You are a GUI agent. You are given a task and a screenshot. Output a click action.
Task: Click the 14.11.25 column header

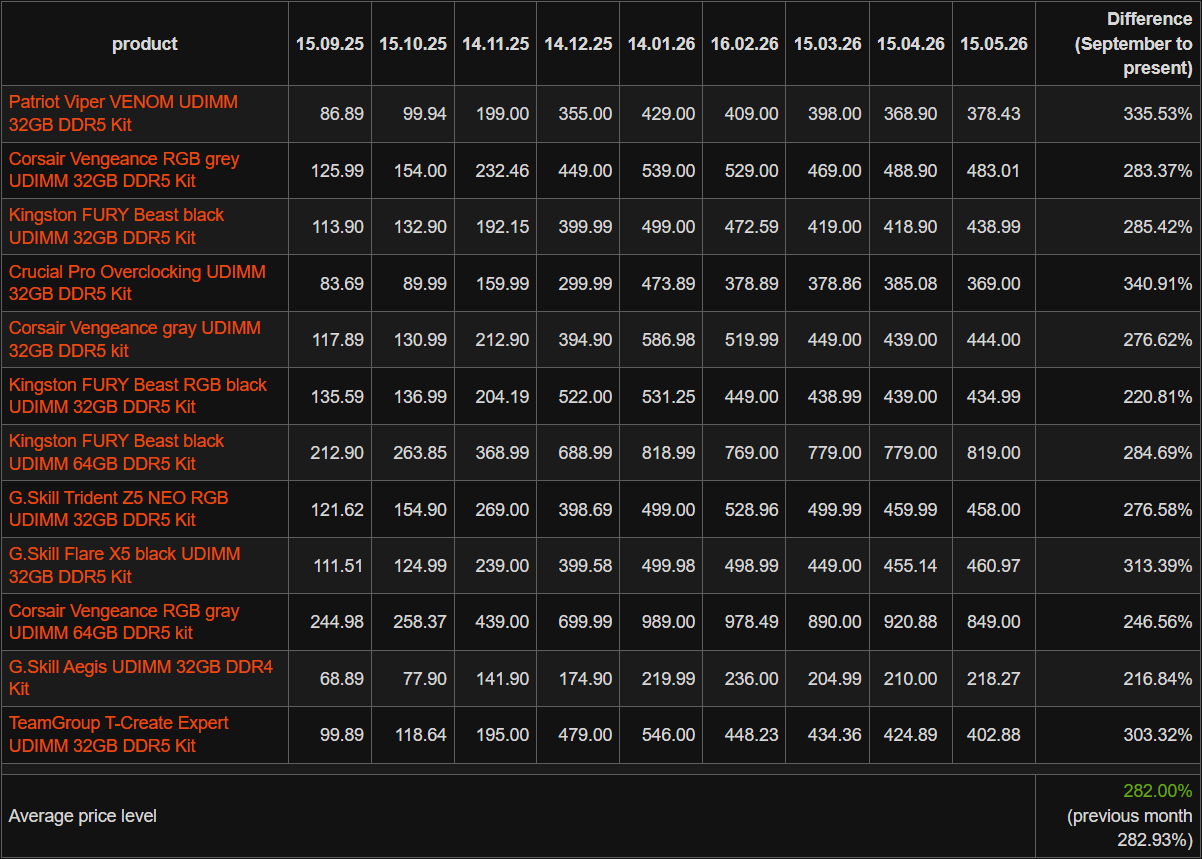click(496, 44)
